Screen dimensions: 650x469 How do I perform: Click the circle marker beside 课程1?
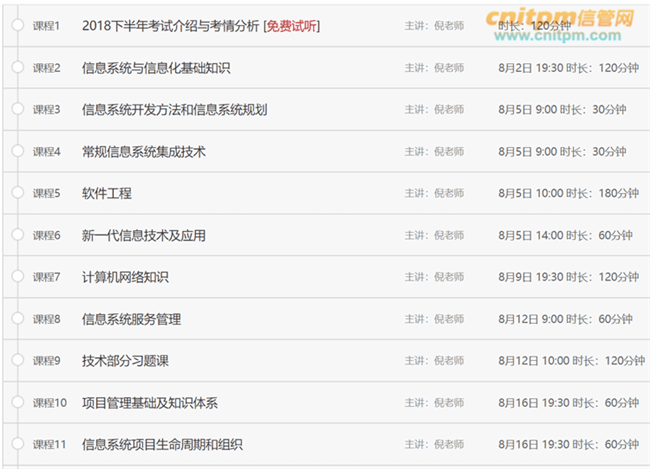[x=17, y=25]
